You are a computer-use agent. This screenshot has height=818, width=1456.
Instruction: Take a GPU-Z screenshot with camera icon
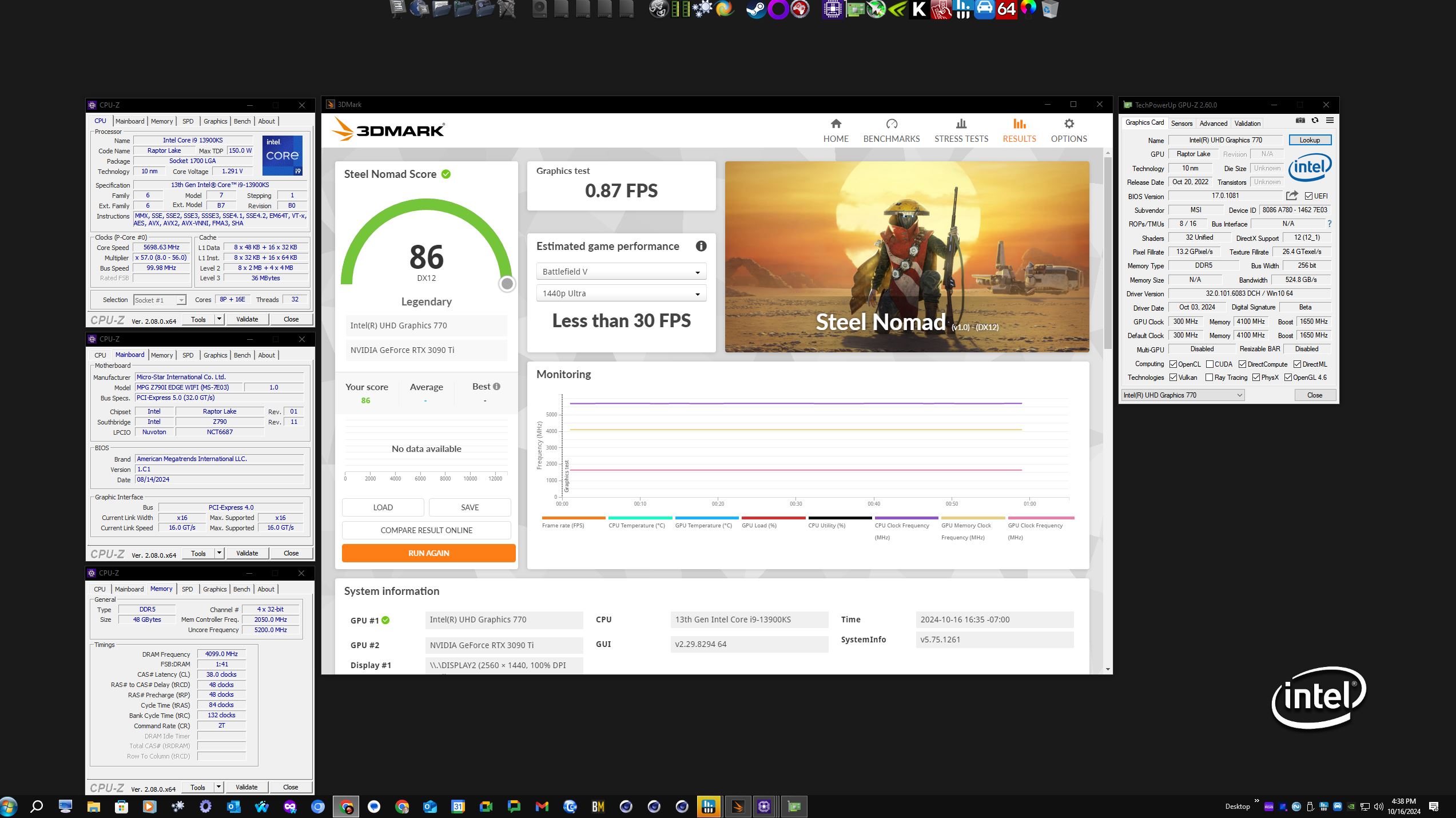click(x=1300, y=121)
